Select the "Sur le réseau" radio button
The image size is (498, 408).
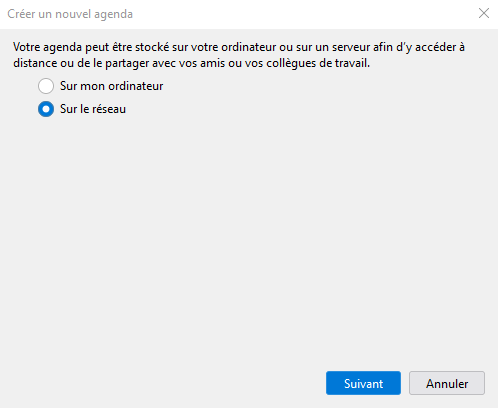click(46, 109)
